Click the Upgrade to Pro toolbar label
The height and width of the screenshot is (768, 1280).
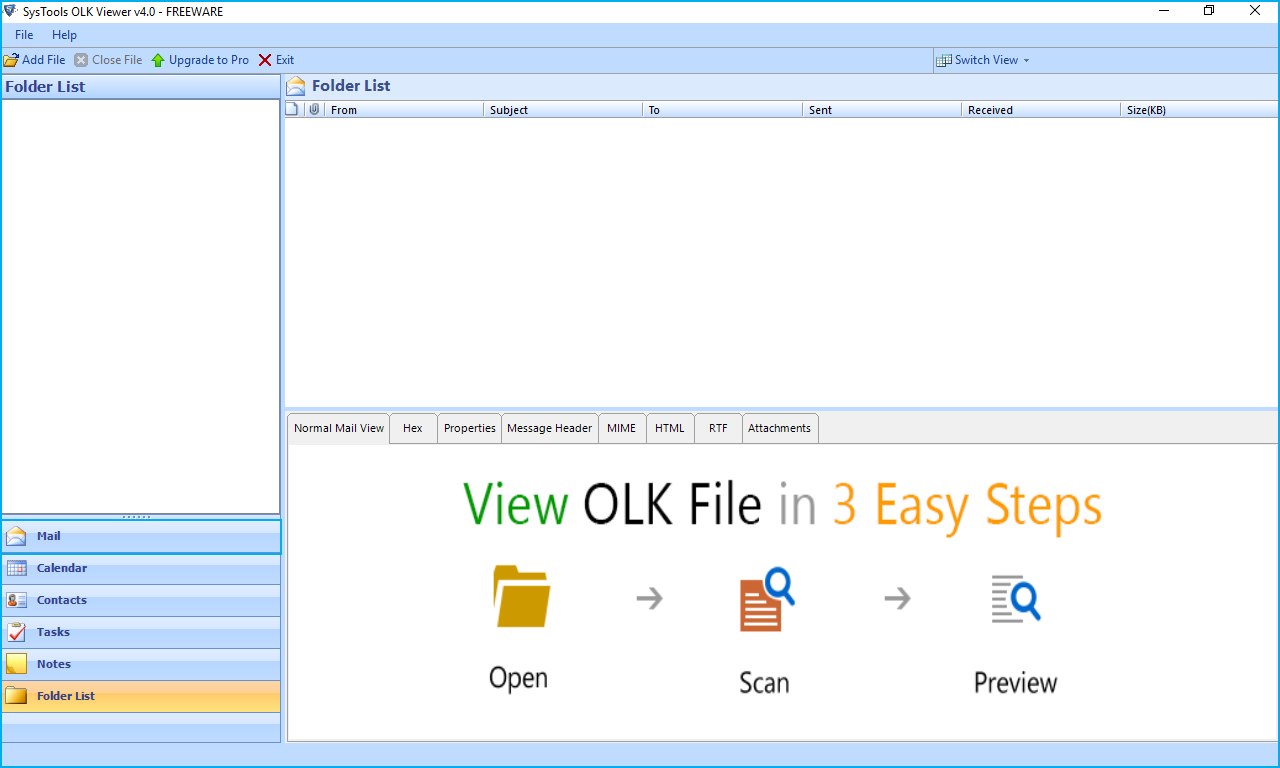209,60
